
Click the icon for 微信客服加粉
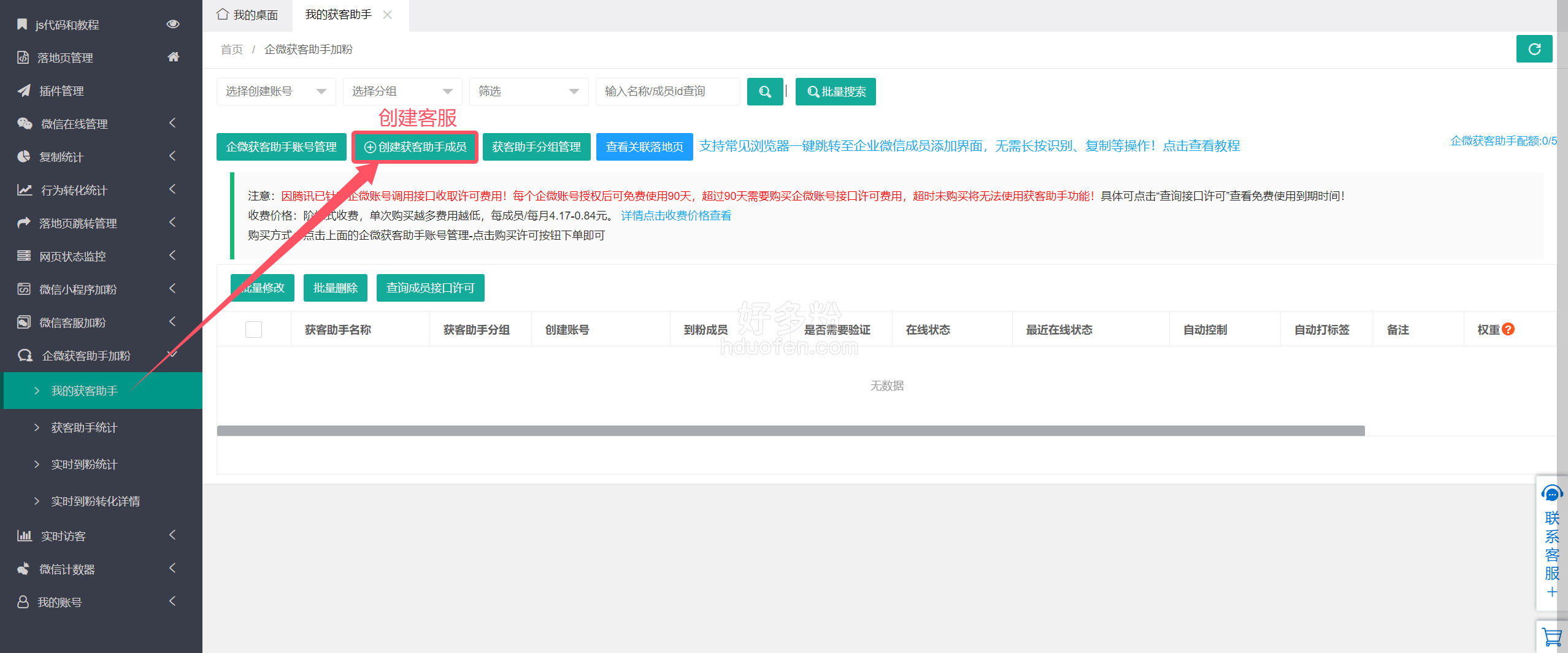[x=24, y=323]
